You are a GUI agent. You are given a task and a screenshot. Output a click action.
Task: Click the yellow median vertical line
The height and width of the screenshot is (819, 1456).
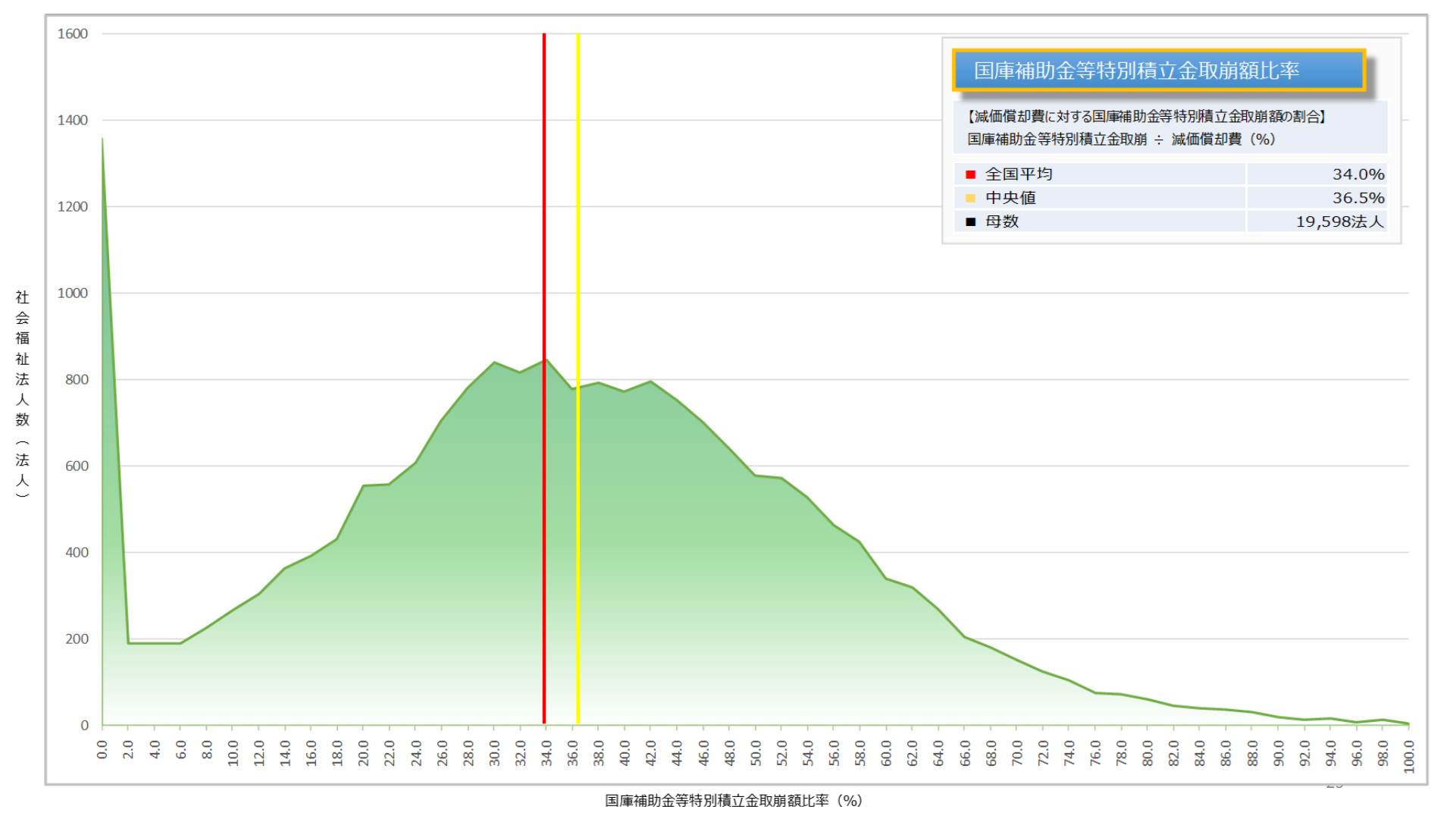(x=578, y=227)
